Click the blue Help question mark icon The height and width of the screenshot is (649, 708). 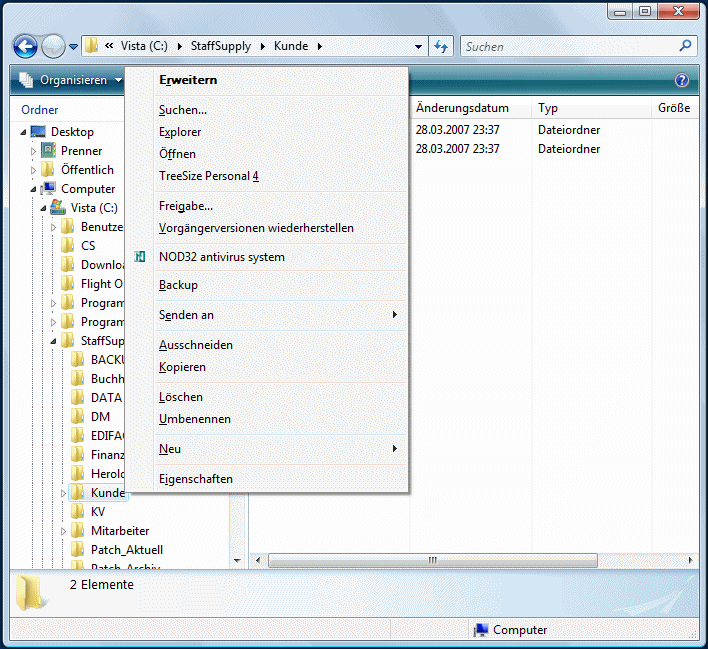click(x=682, y=80)
